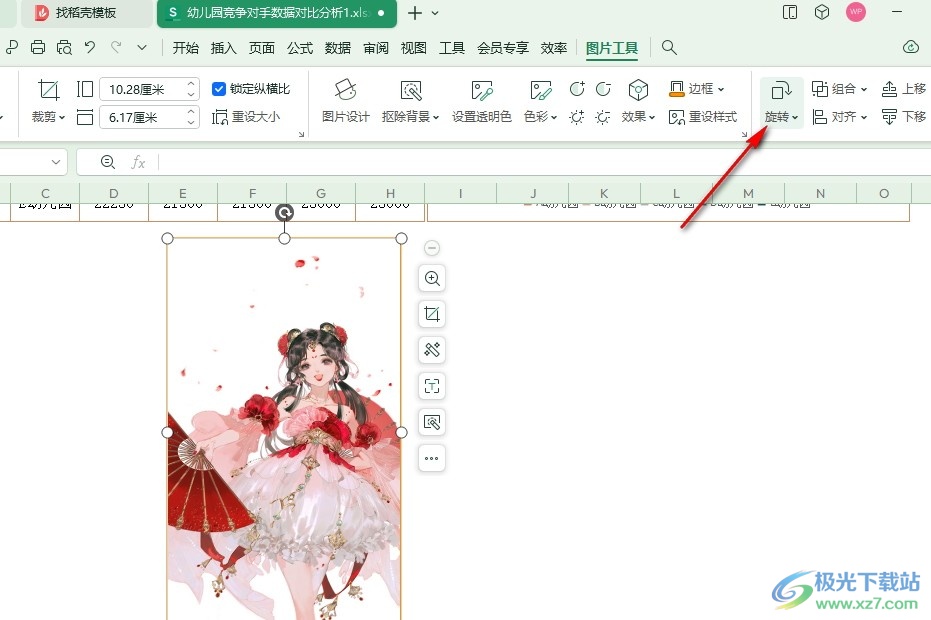The width and height of the screenshot is (931, 620).
Task: Click the Print icon in quick toolbar
Action: (x=38, y=48)
